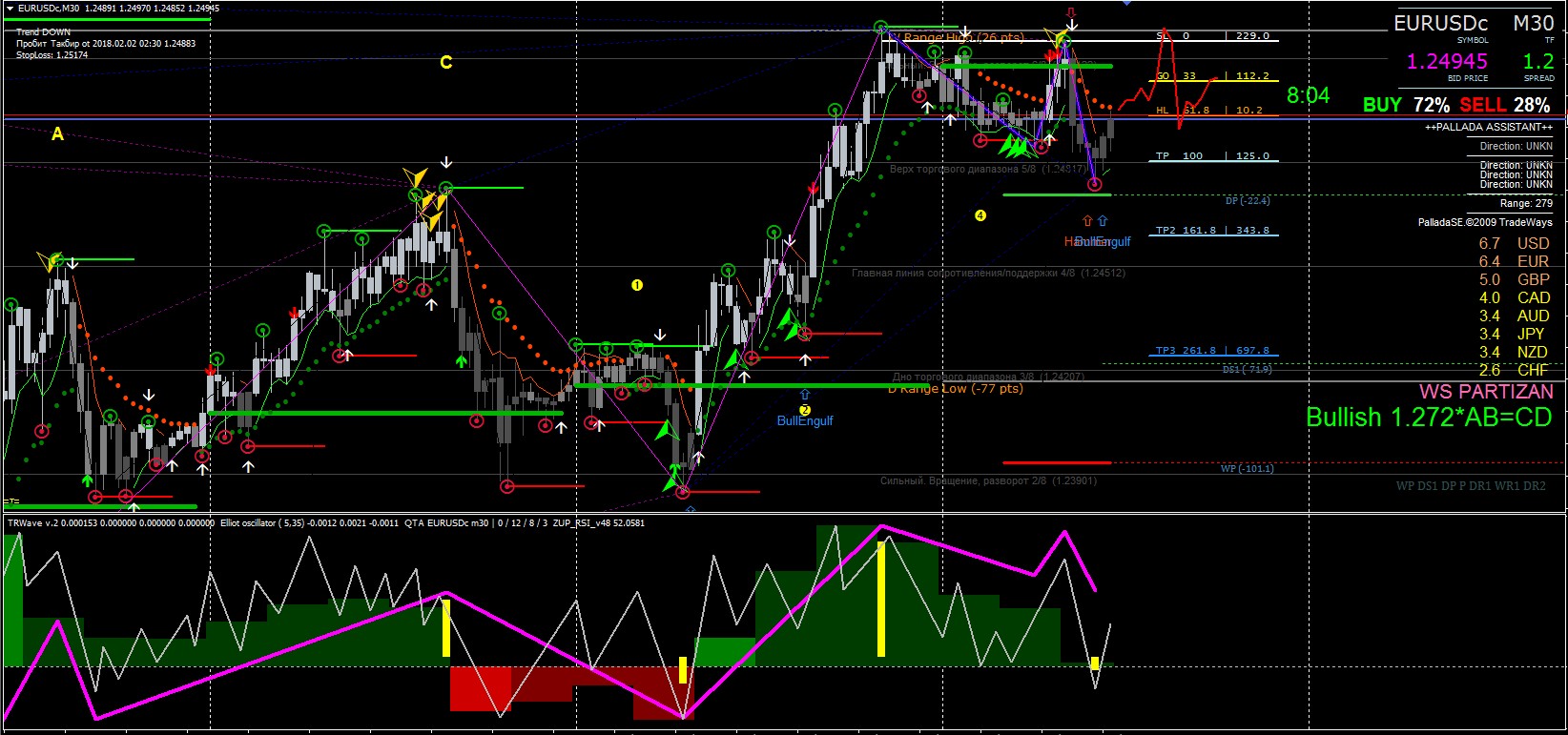The image size is (1568, 735).
Task: Select the red hollow down arrow at the chart top
Action: pyautogui.click(x=1072, y=14)
